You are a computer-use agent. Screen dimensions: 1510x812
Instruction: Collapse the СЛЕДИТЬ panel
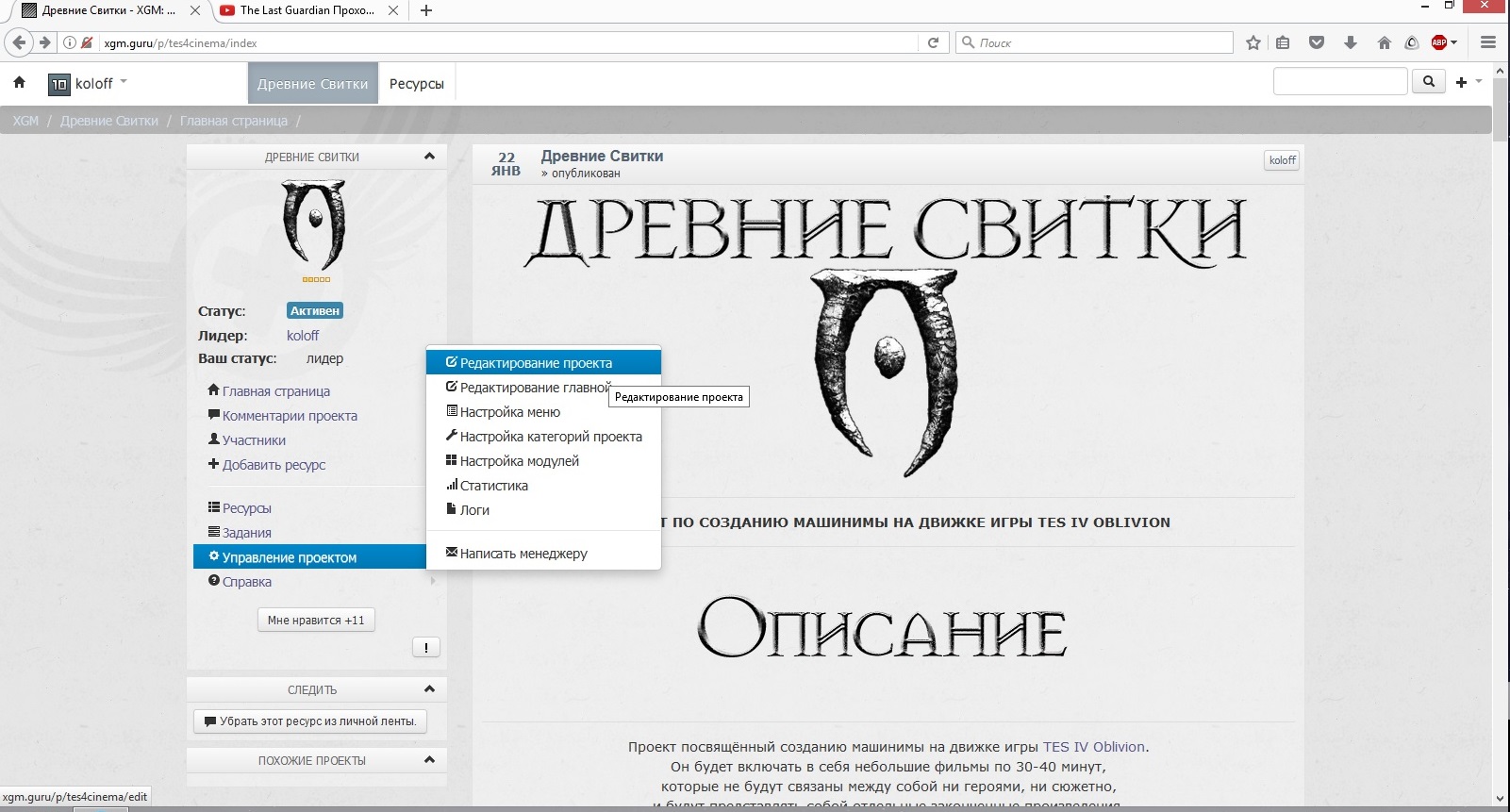coord(429,689)
